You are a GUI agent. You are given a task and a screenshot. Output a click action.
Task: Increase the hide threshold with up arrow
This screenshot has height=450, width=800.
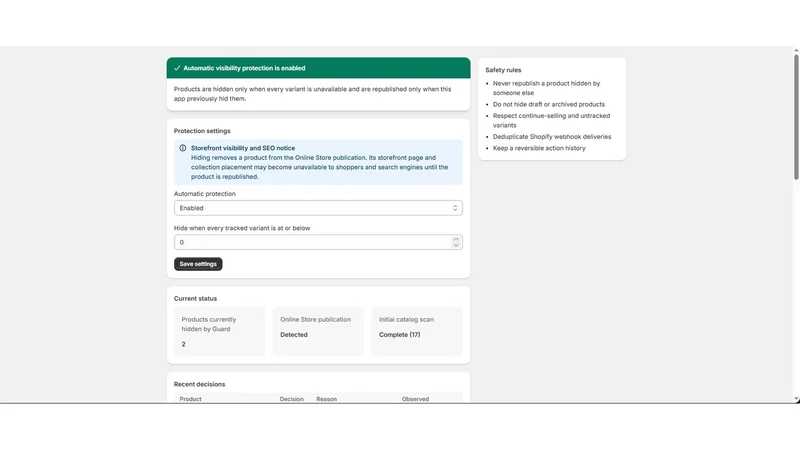[456, 239]
